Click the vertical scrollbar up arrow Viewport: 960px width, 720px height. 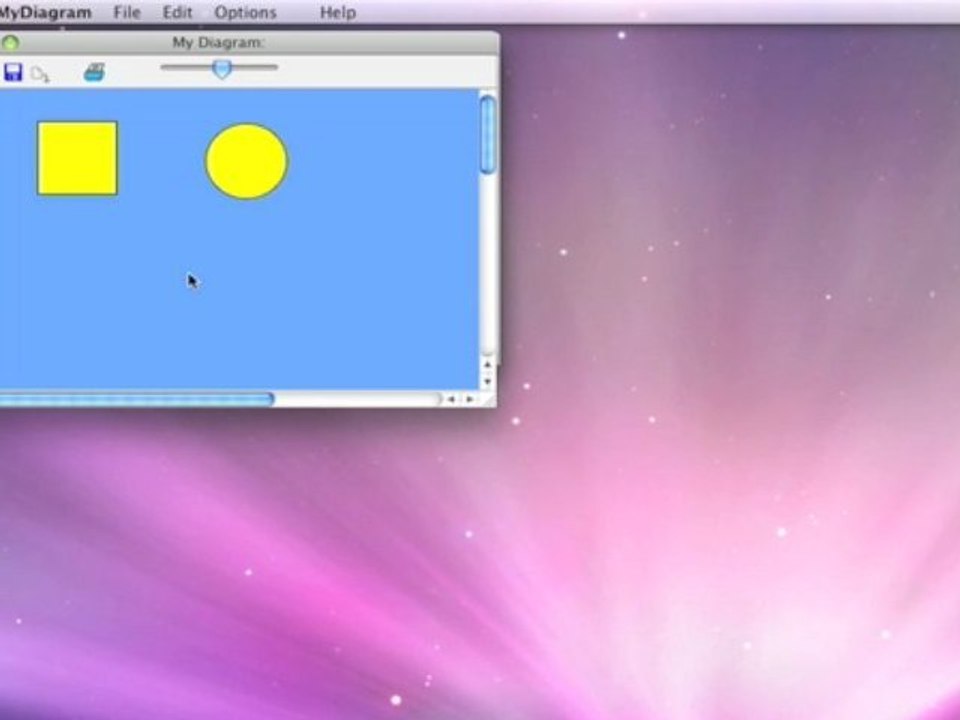click(487, 364)
